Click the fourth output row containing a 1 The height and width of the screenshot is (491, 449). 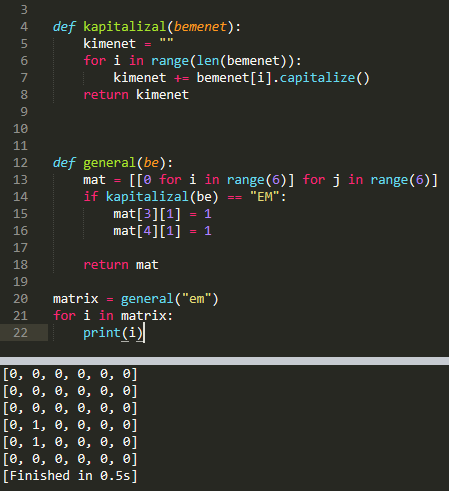coord(70,425)
